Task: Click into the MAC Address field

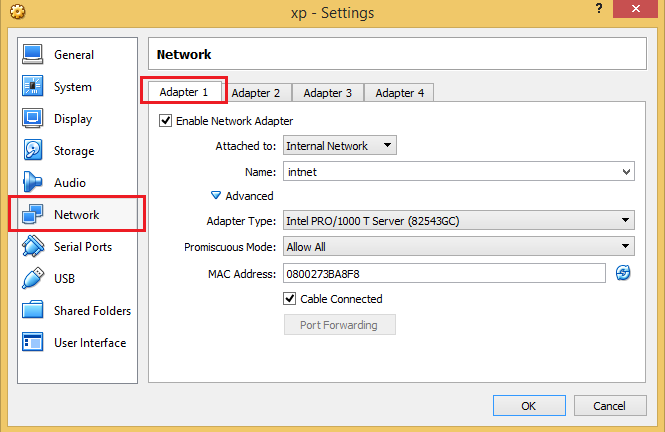Action: (x=444, y=273)
